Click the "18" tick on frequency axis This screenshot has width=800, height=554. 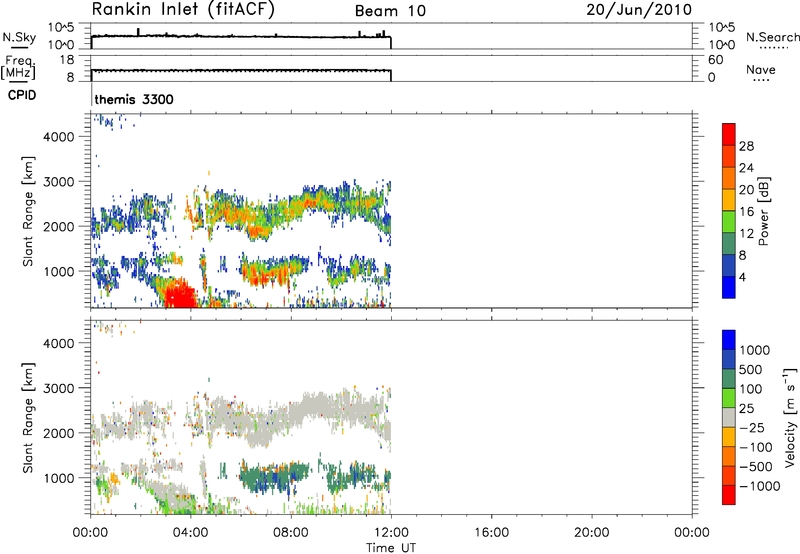click(66, 60)
